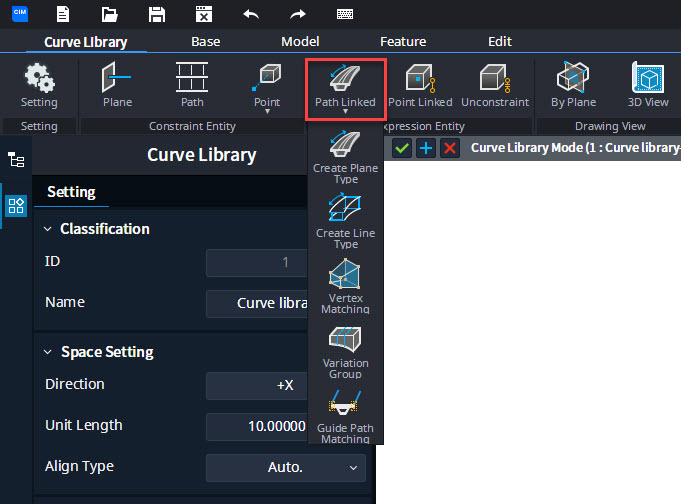Open the Setting gear tool in ribbon
This screenshot has height=504, width=681.
(x=39, y=86)
